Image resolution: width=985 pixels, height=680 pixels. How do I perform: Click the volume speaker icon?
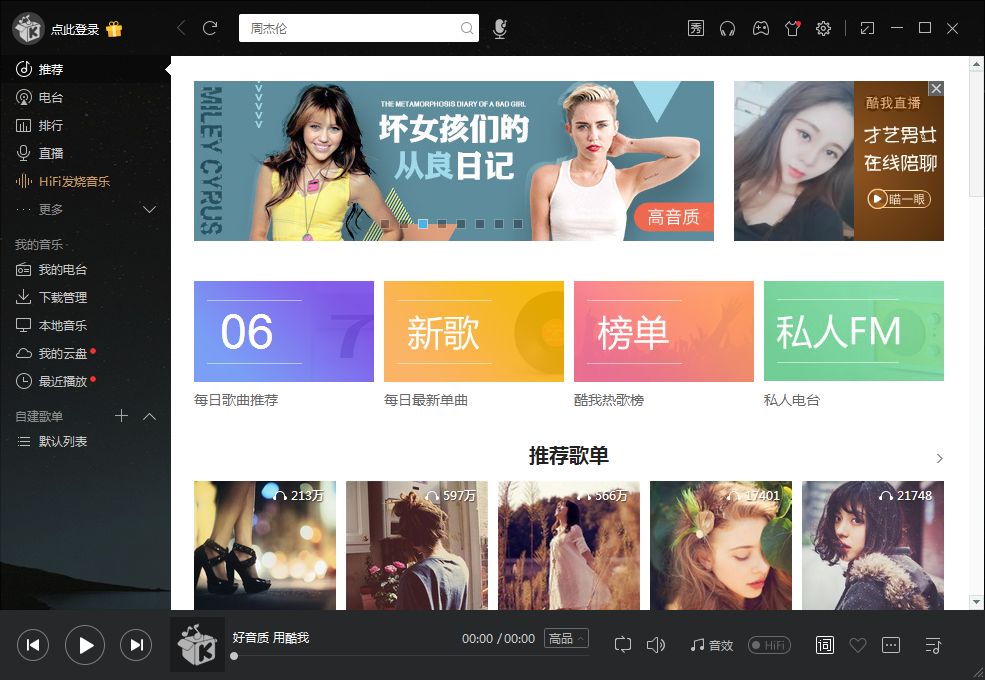(656, 645)
